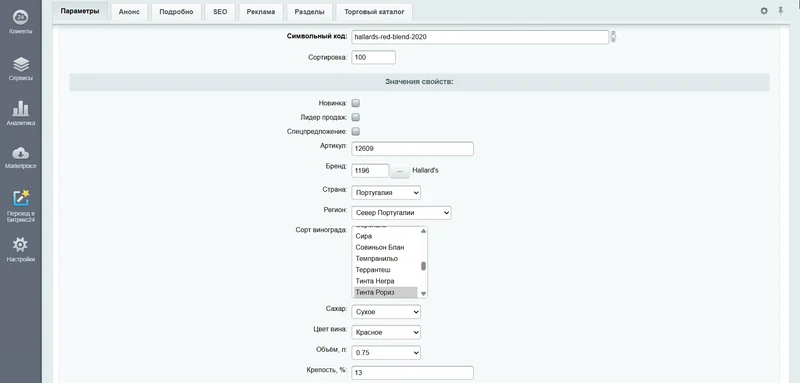
Task: Click the pin icon at top right
Action: click(781, 11)
